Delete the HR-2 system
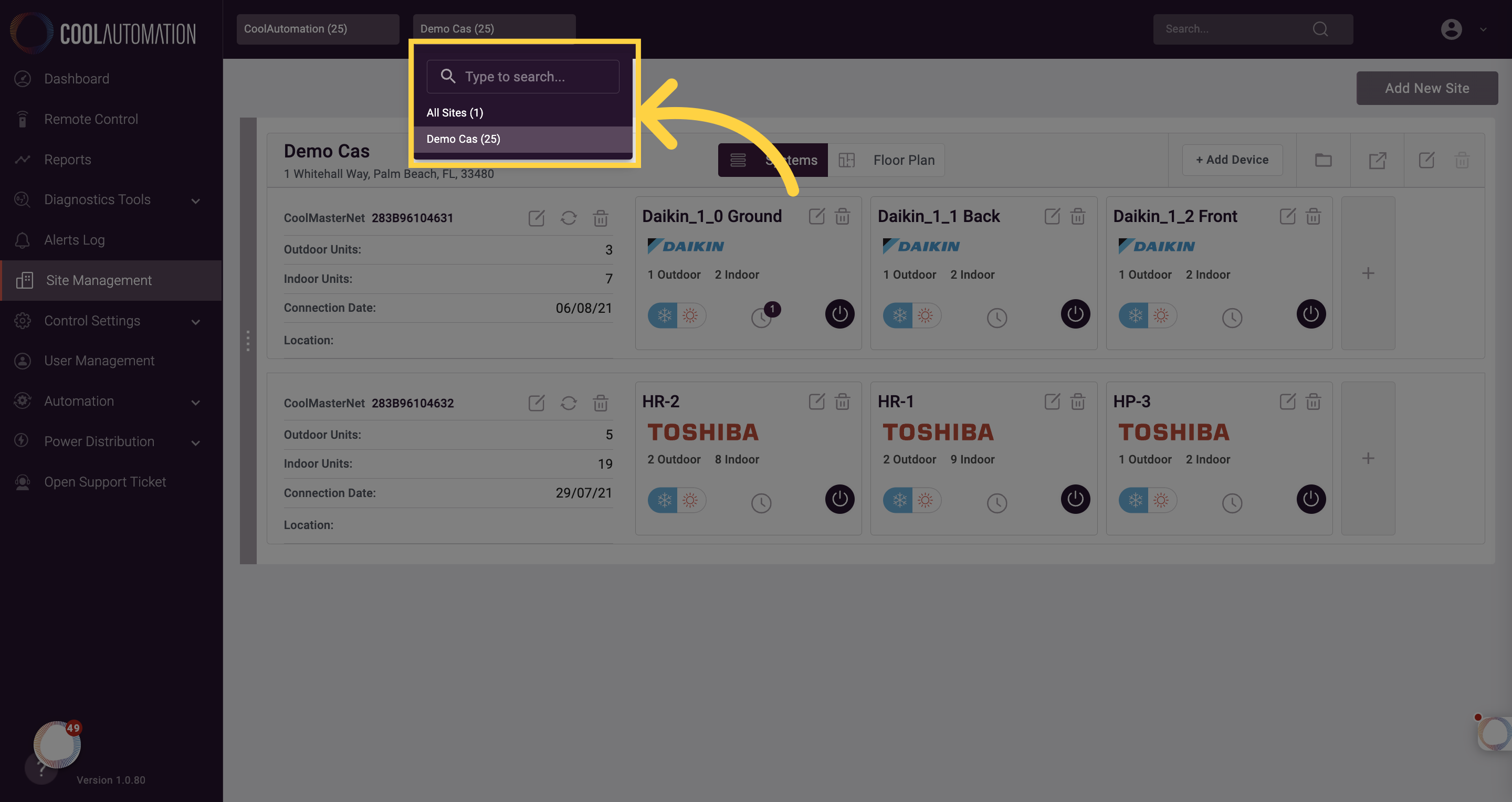 pos(842,402)
